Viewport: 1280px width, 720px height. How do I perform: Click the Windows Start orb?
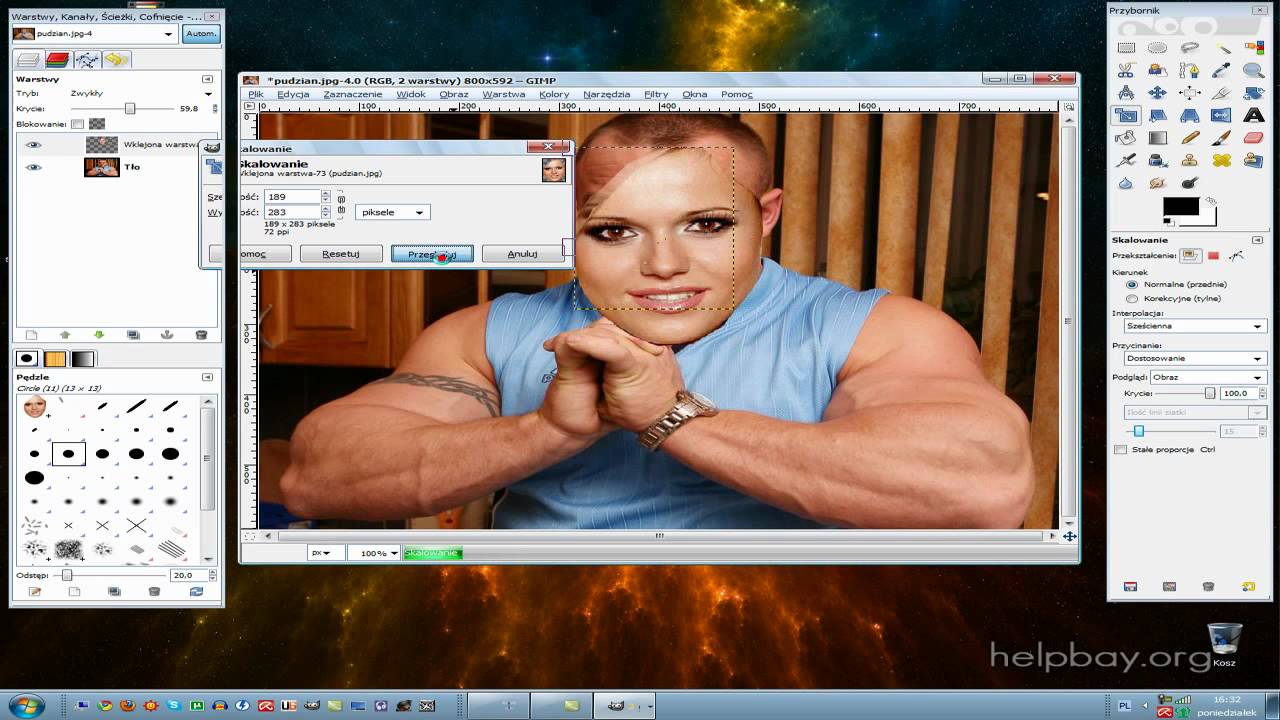25,704
